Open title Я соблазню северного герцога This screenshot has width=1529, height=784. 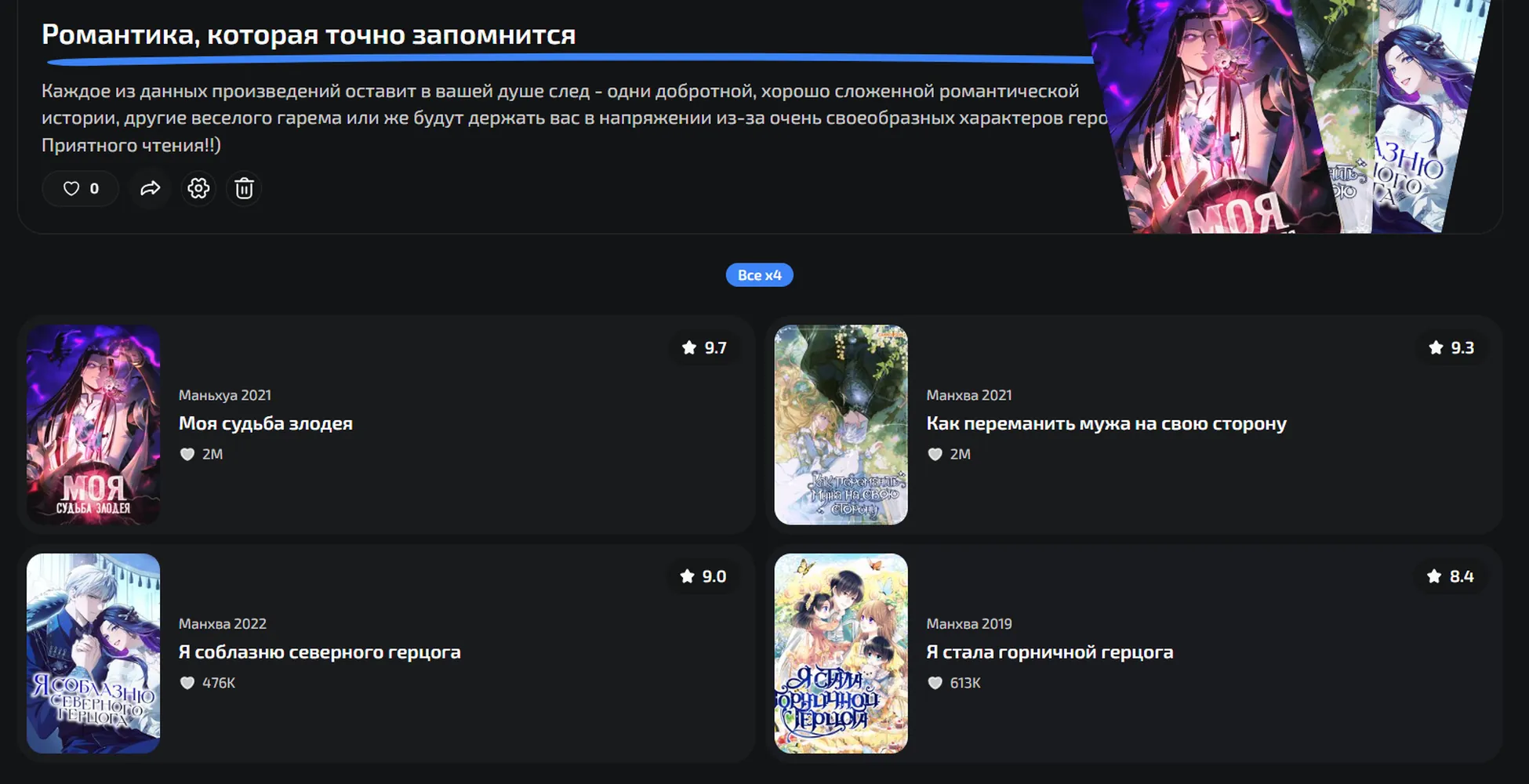pos(320,652)
